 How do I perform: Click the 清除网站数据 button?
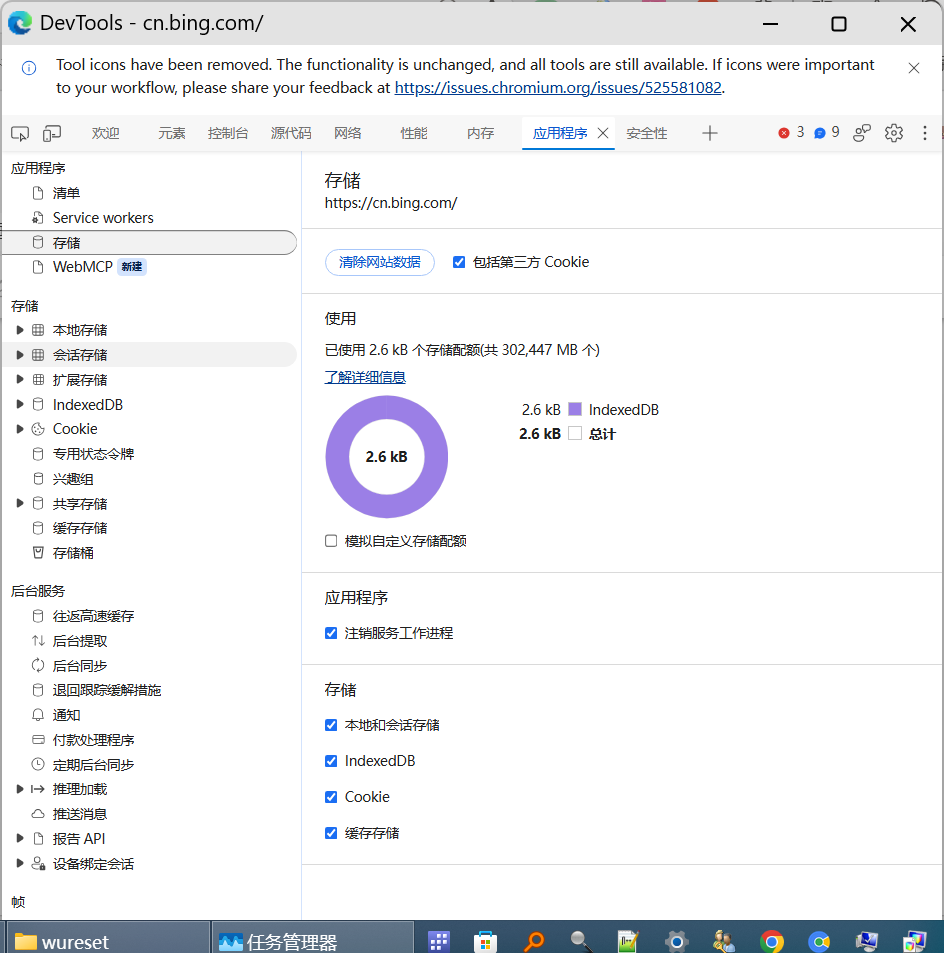[x=379, y=262]
